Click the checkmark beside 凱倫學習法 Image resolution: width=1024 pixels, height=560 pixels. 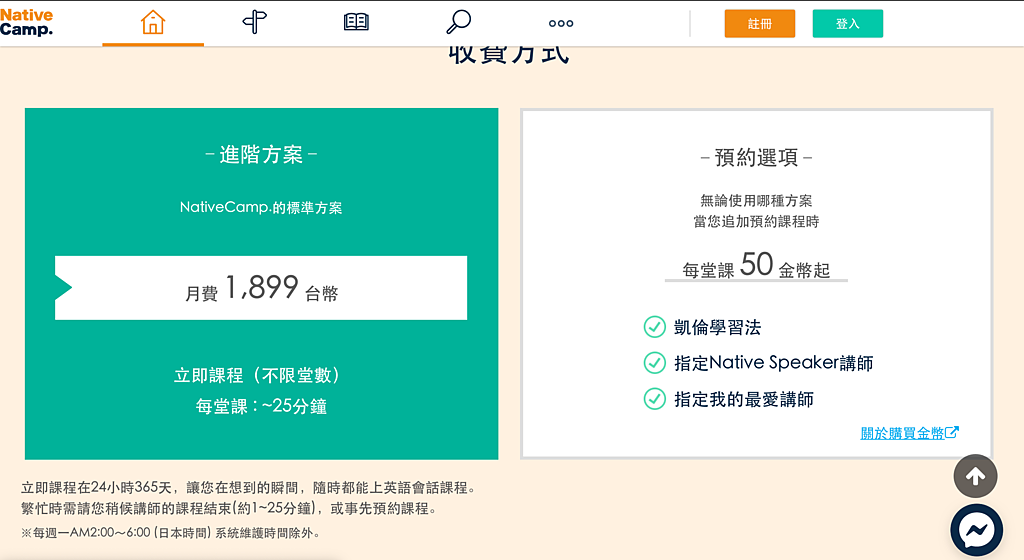pyautogui.click(x=654, y=326)
